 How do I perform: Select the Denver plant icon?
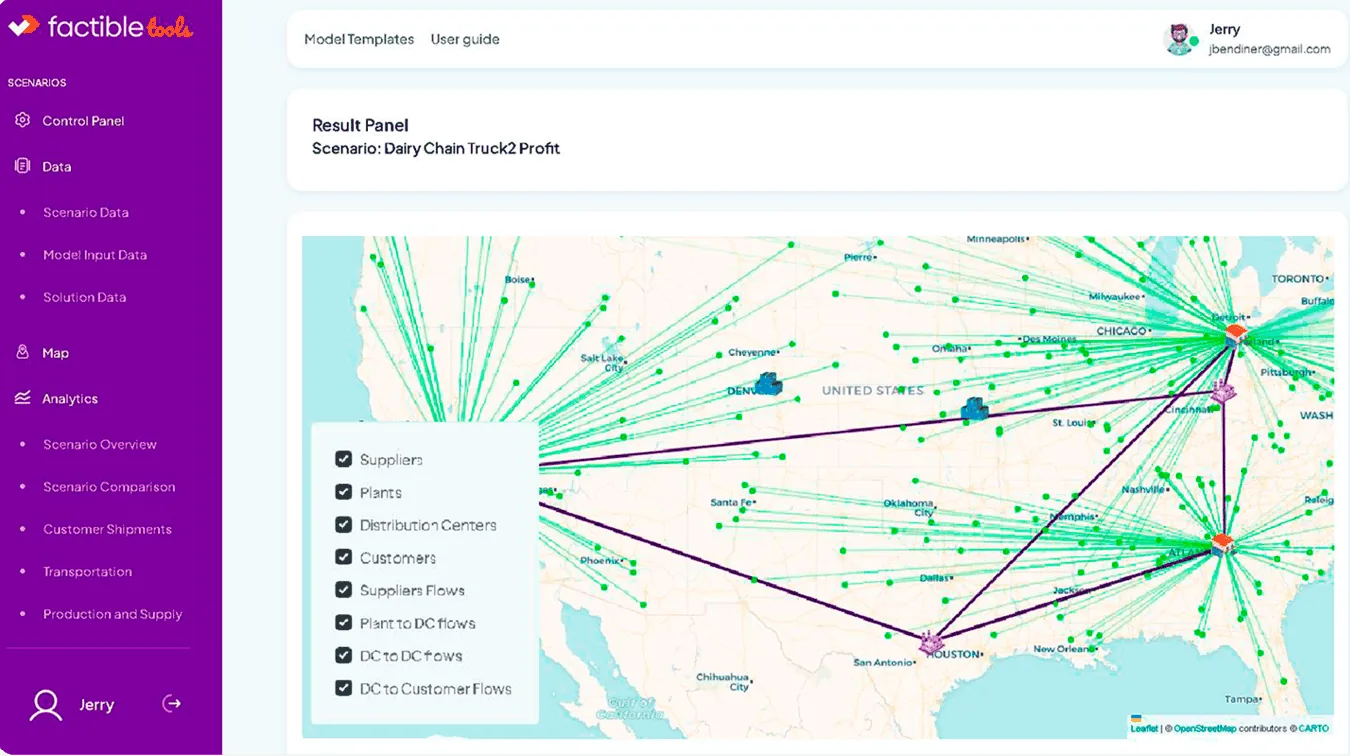coord(768,383)
